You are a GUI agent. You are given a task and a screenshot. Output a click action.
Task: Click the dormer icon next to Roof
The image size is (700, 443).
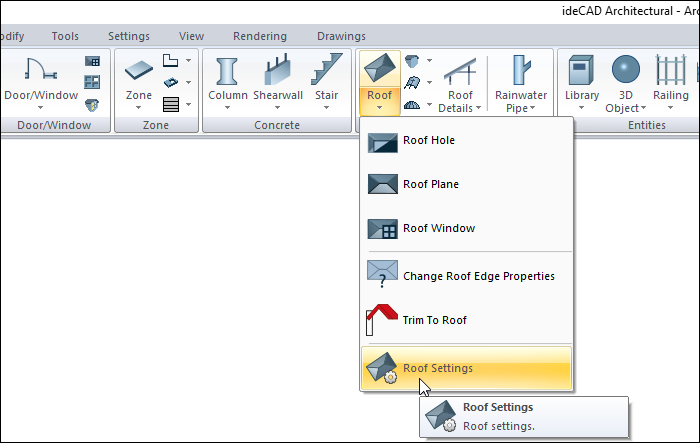(x=412, y=83)
